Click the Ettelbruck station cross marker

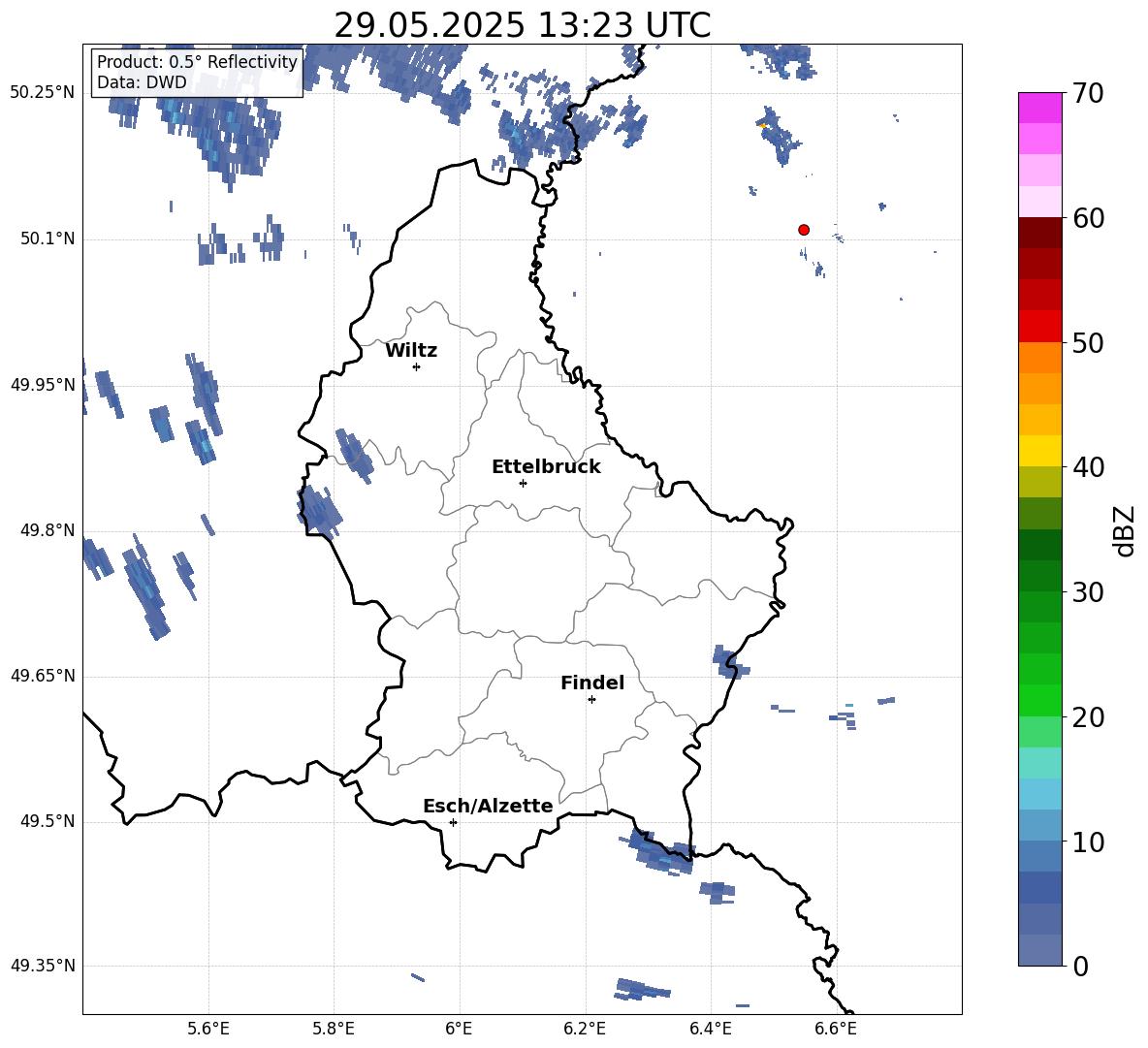click(523, 483)
